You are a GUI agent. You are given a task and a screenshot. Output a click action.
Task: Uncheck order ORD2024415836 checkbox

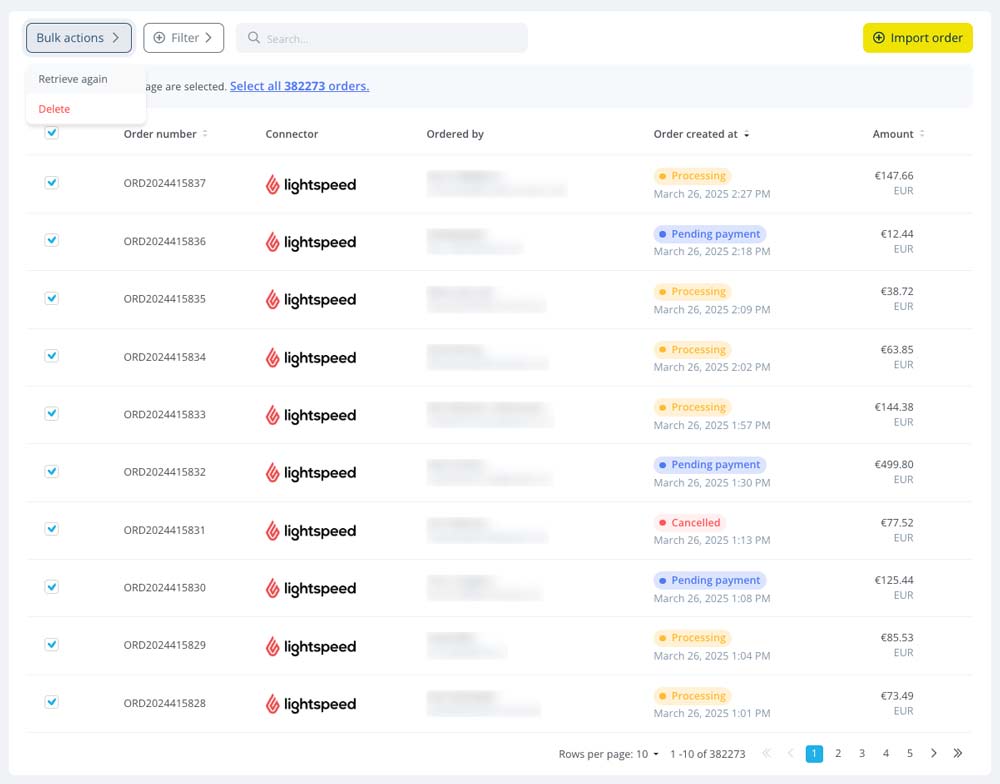52,240
